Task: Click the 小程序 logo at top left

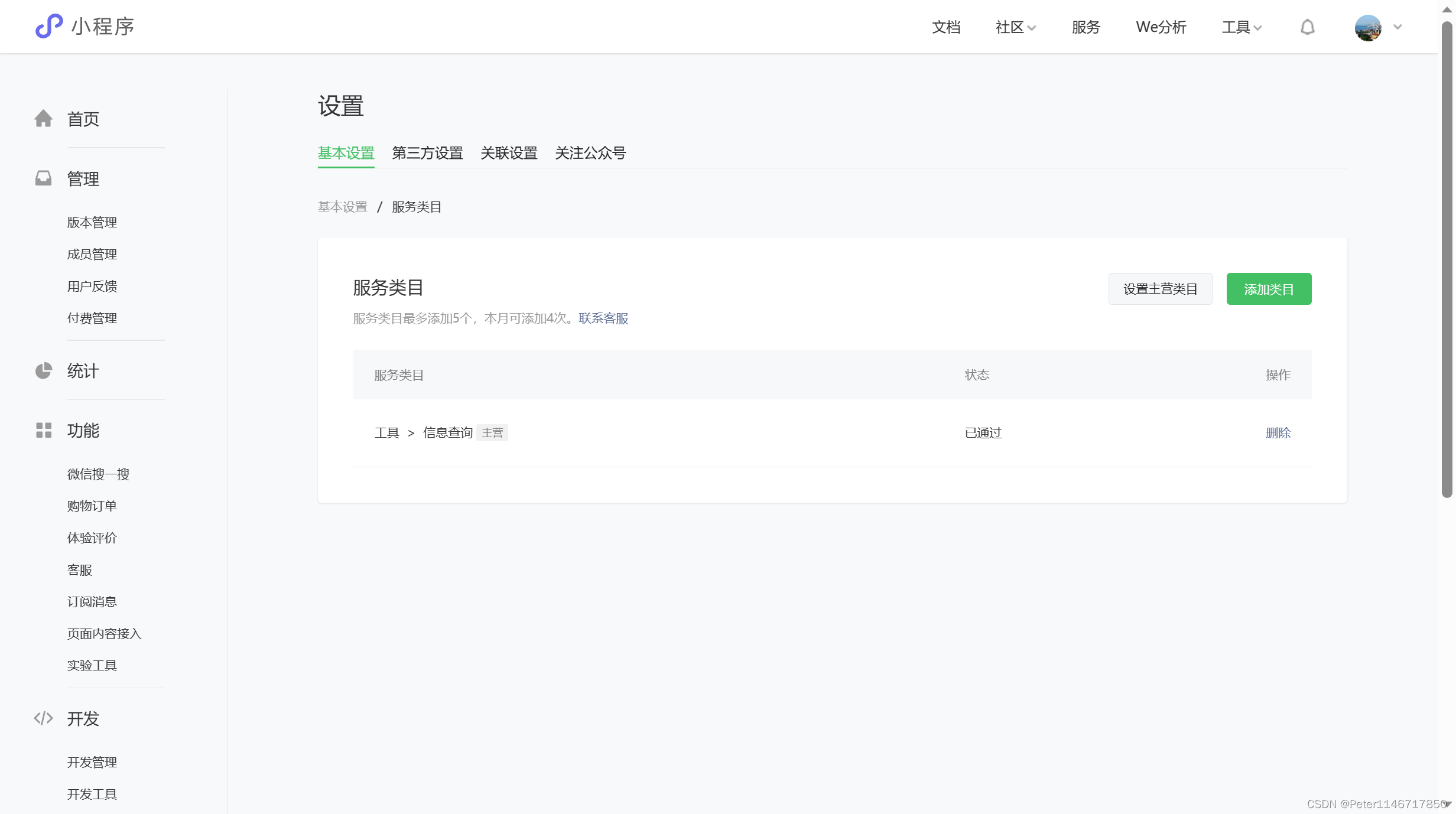Action: point(84,26)
